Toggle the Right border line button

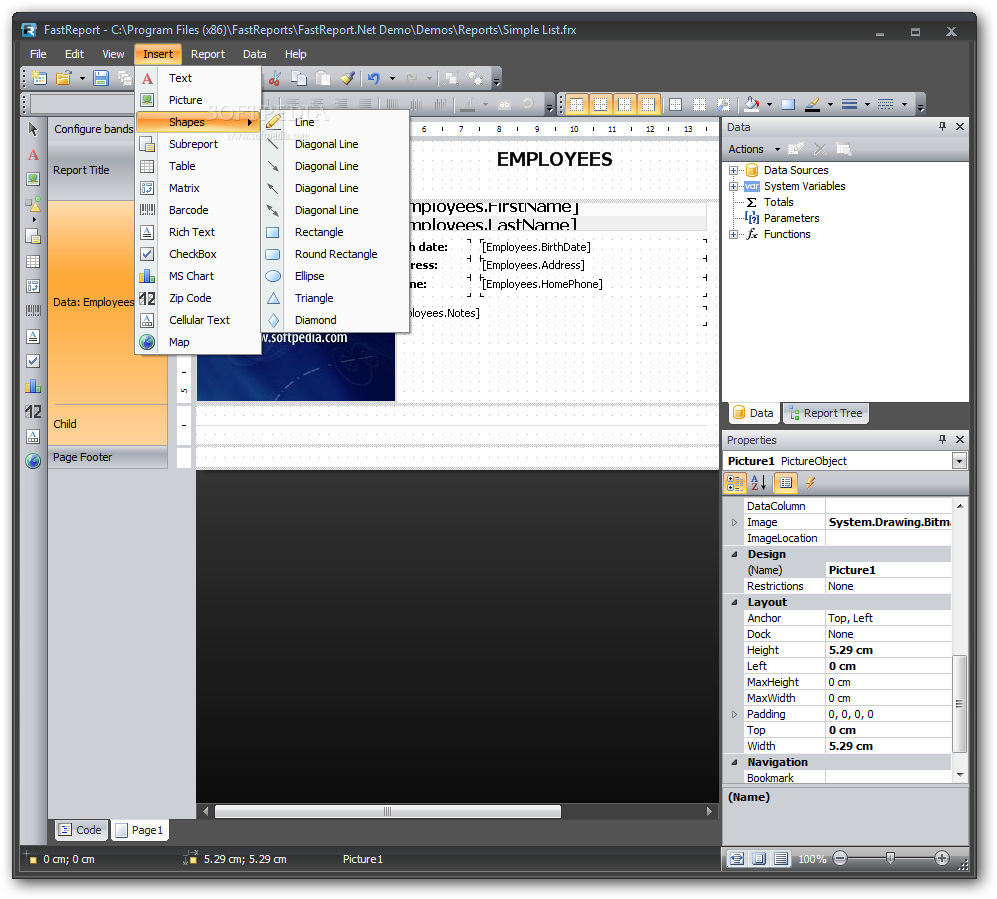[649, 104]
